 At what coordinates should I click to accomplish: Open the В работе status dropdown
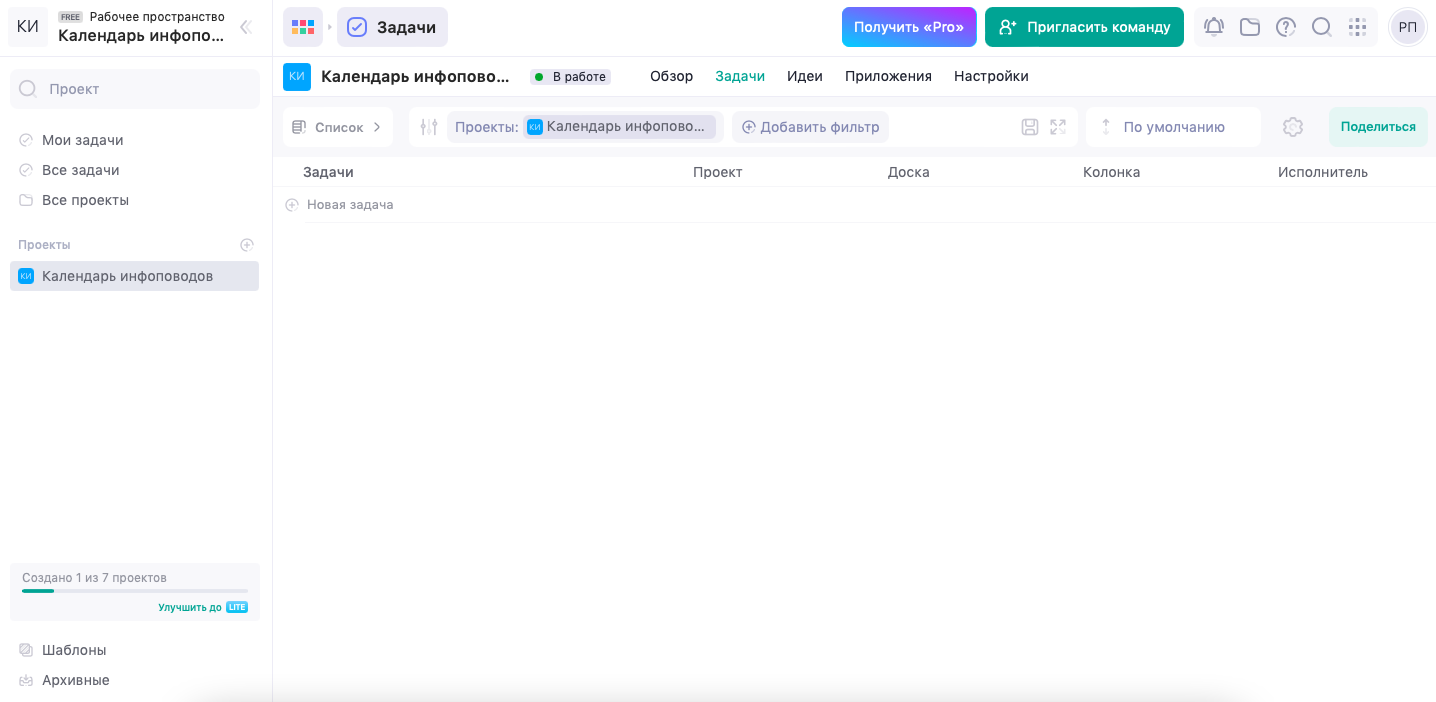coord(570,77)
